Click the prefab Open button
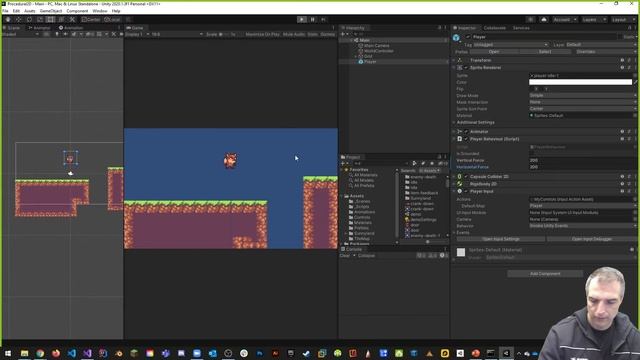 pyautogui.click(x=494, y=52)
